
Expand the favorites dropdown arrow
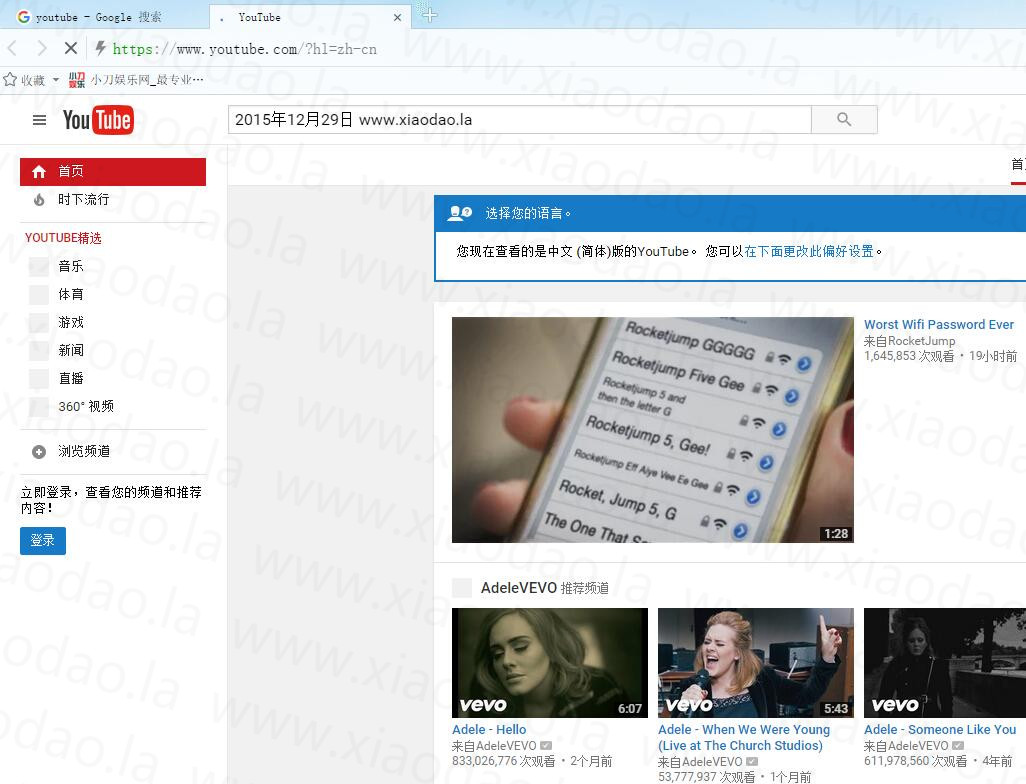point(56,80)
